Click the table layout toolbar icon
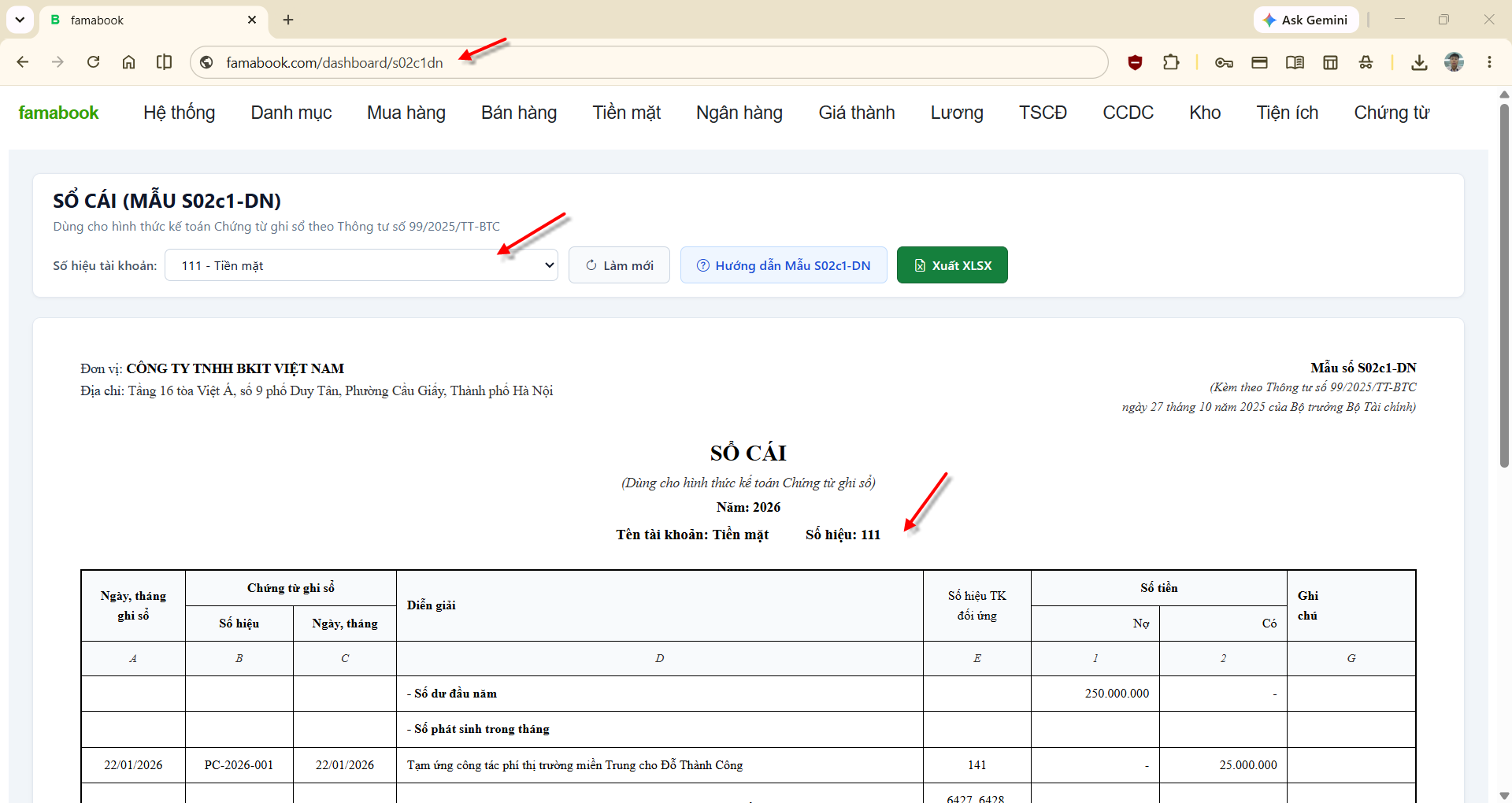The image size is (1512, 803). [x=1330, y=62]
